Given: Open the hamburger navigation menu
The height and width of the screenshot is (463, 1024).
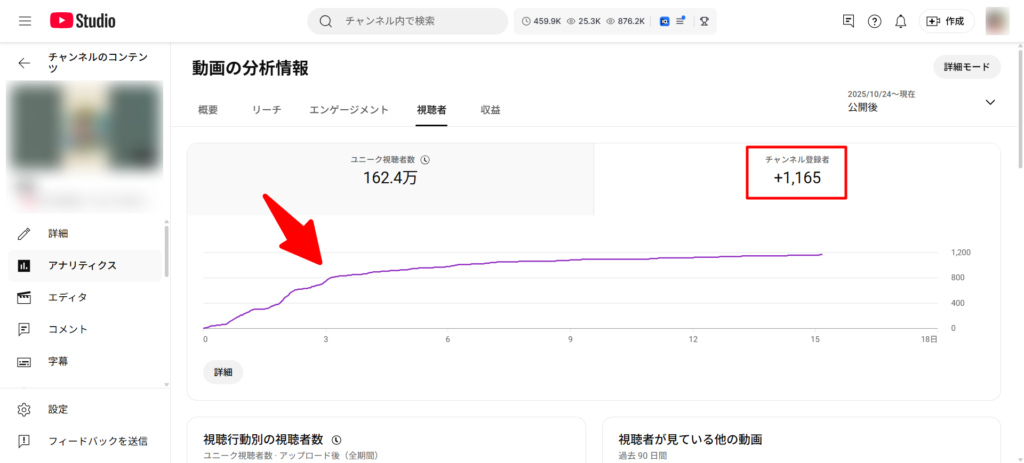Looking at the screenshot, I should (25, 21).
